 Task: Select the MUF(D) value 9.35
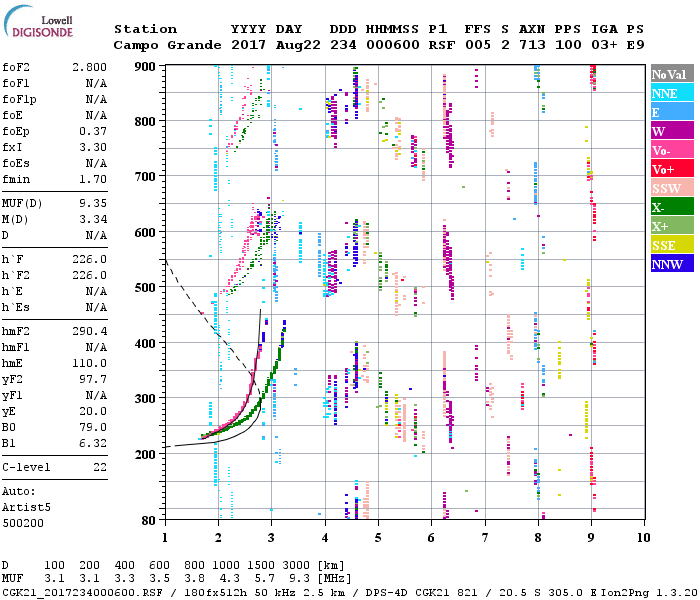[x=92, y=203]
